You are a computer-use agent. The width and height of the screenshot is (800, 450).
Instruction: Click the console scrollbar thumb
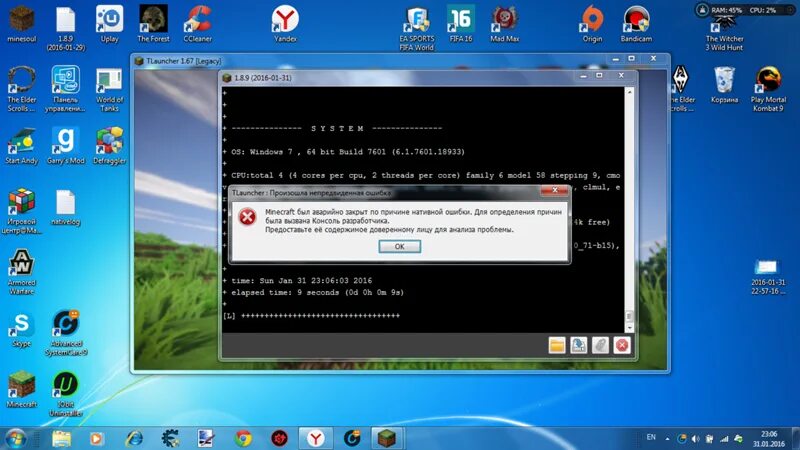pyautogui.click(x=629, y=316)
